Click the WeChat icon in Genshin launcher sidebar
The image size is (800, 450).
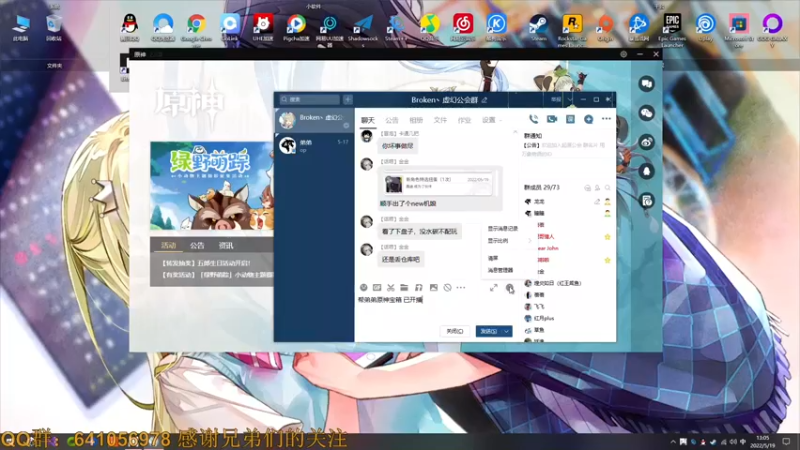tap(646, 113)
